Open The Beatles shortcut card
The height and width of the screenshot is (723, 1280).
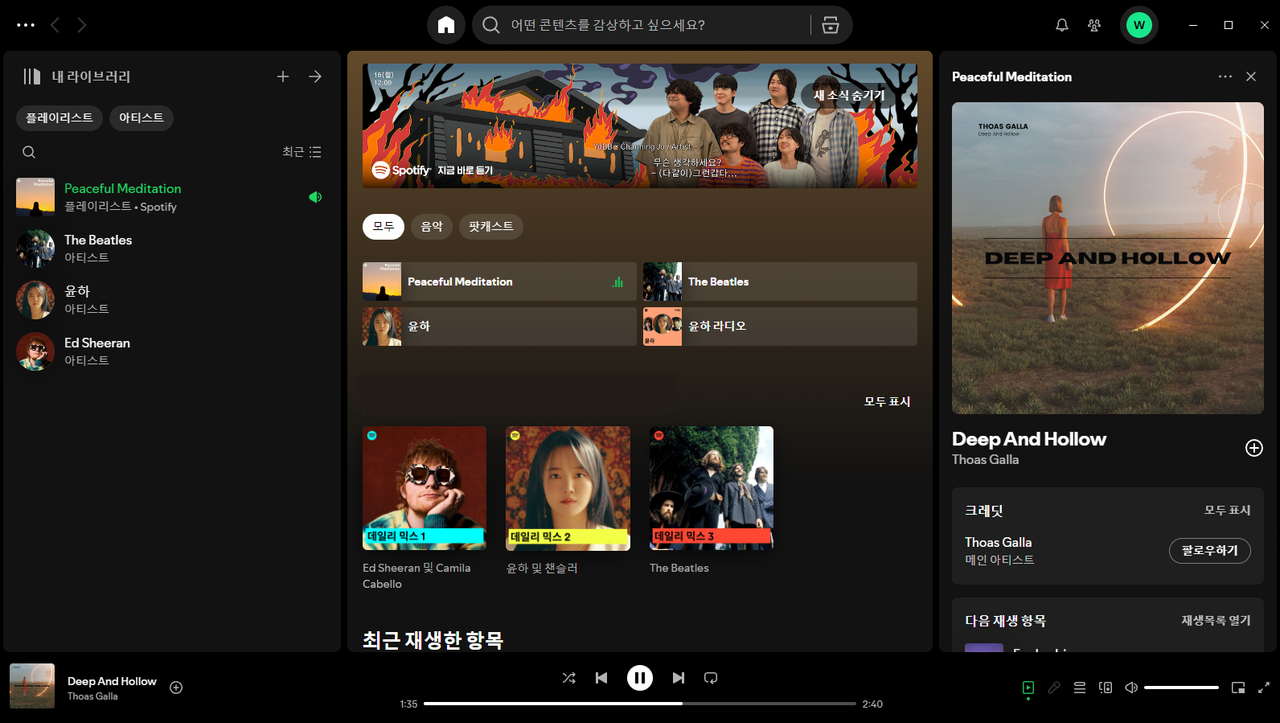(780, 282)
